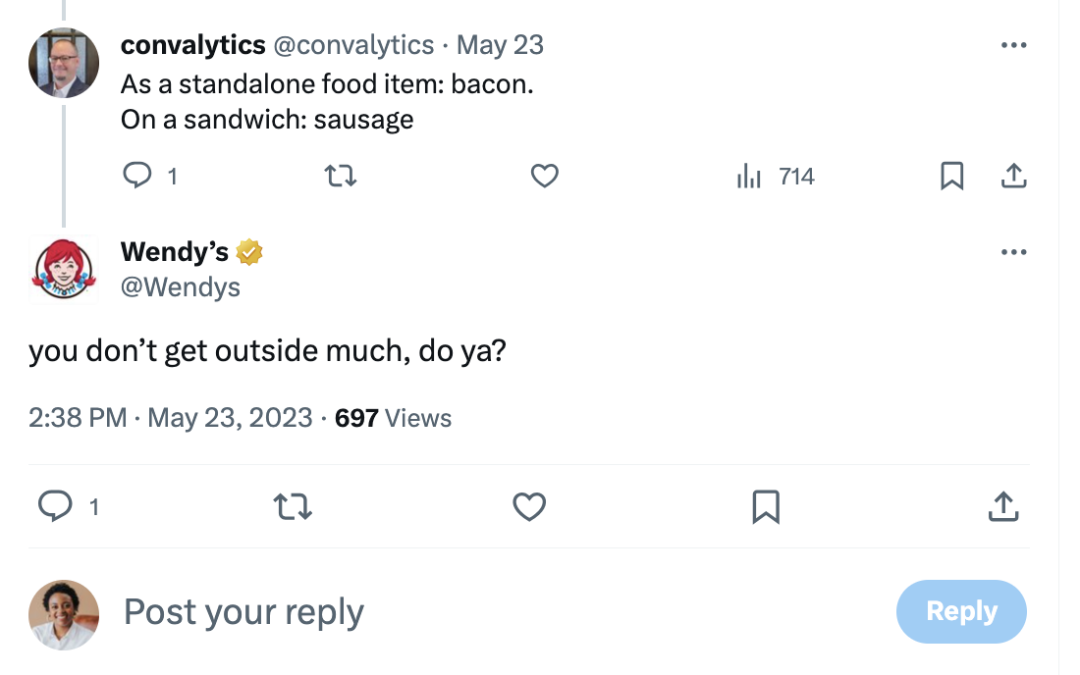Image resolution: width=1080 pixels, height=675 pixels.
Task: Like the convalytics bacon tweet
Action: pyautogui.click(x=544, y=177)
